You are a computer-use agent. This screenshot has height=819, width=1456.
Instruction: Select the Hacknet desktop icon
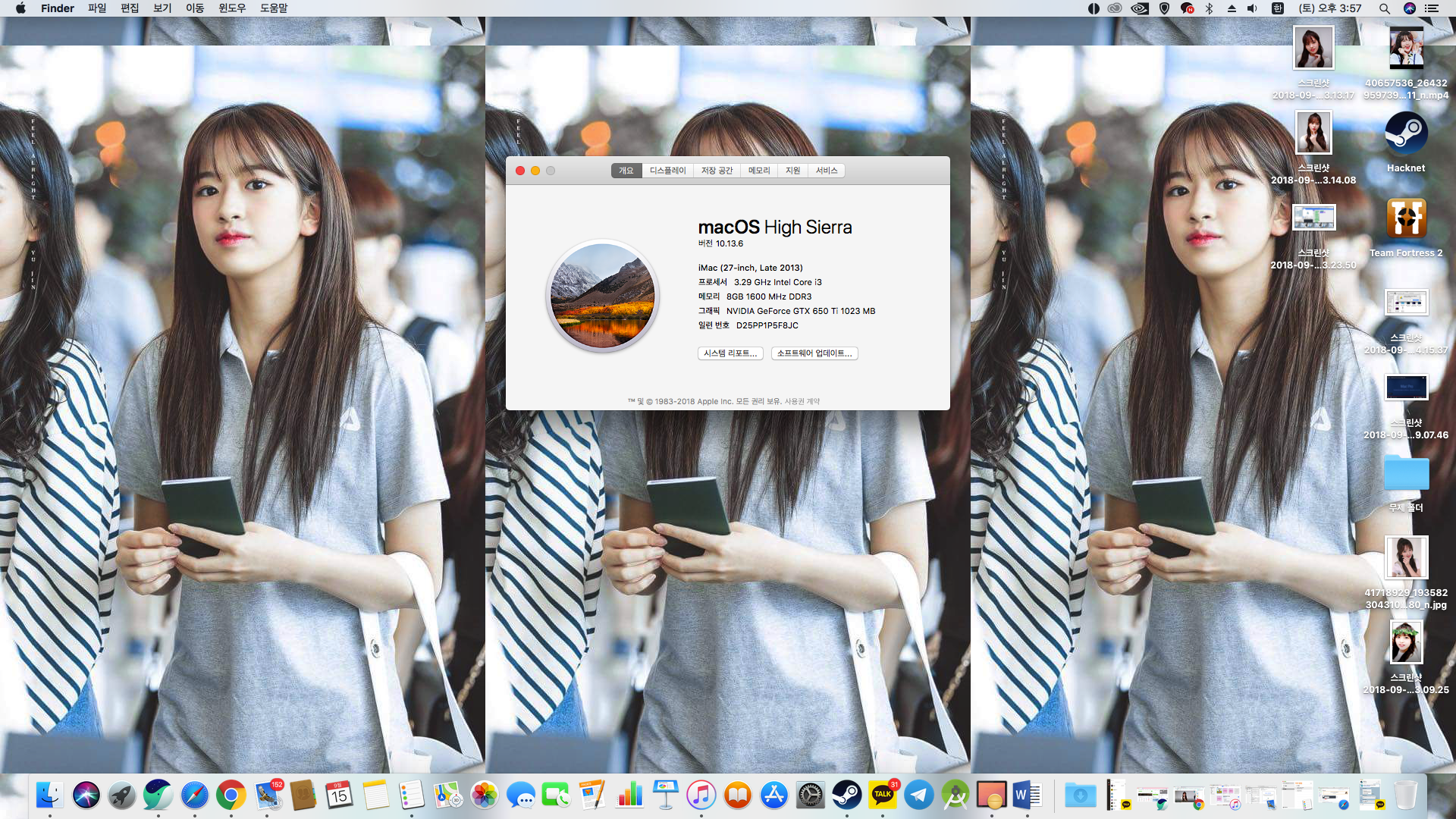point(1406,143)
